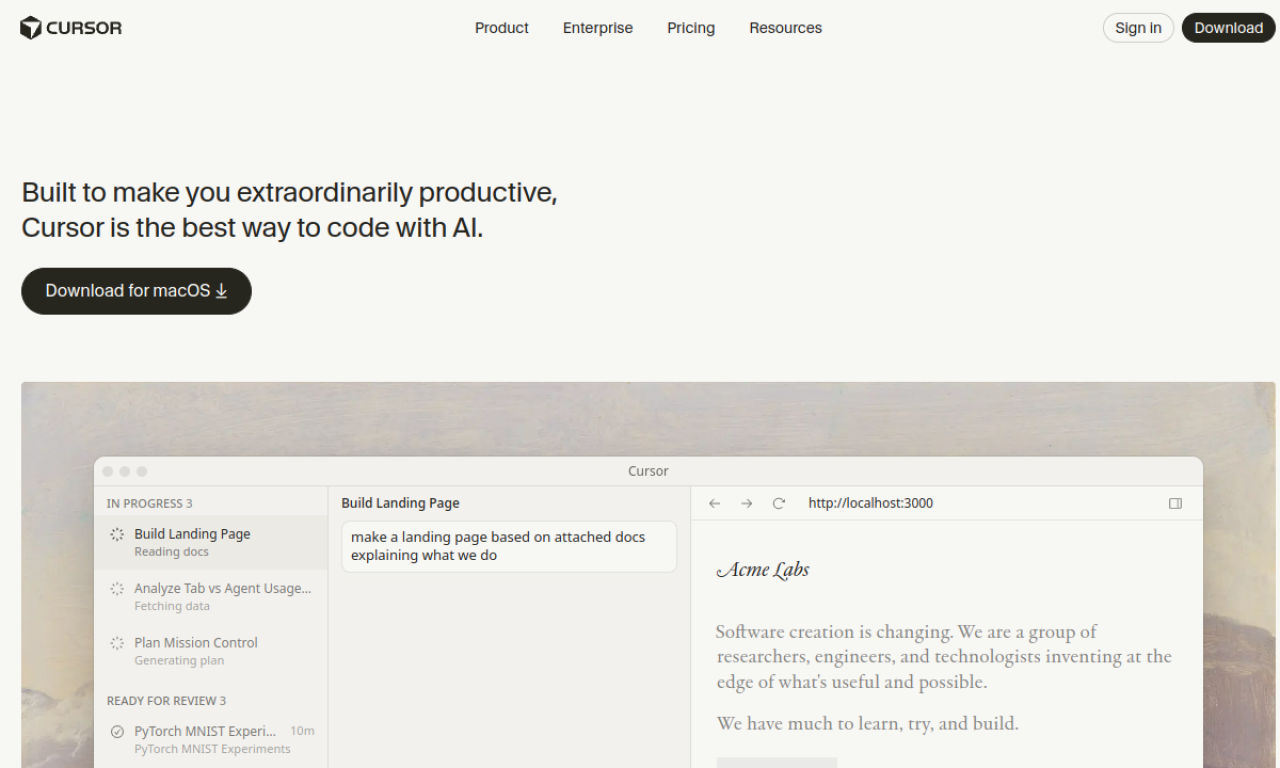Open the Resources menu
The width and height of the screenshot is (1280, 768).
coord(785,28)
